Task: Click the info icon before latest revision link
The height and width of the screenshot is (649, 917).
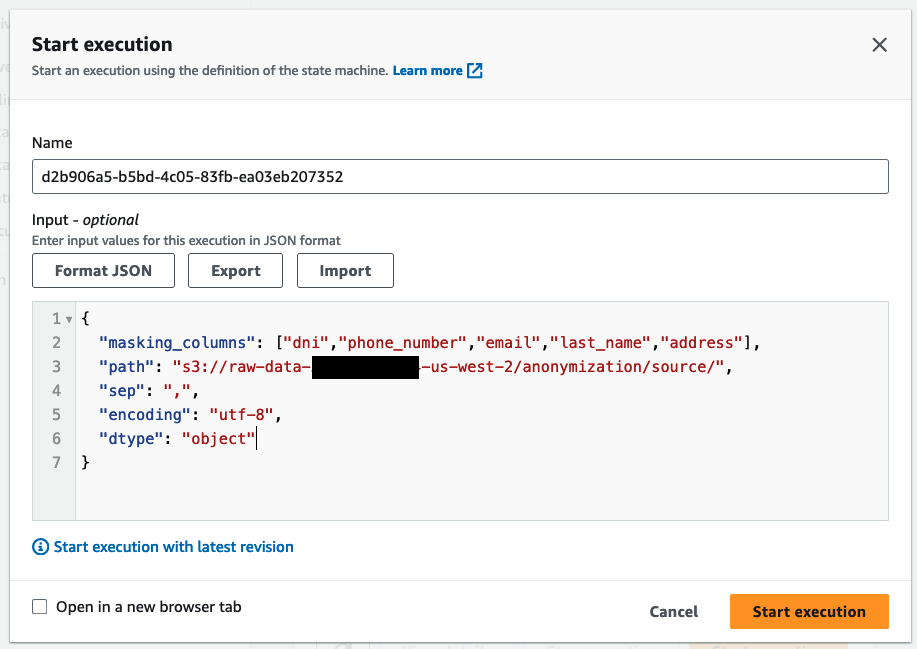Action: 41,547
